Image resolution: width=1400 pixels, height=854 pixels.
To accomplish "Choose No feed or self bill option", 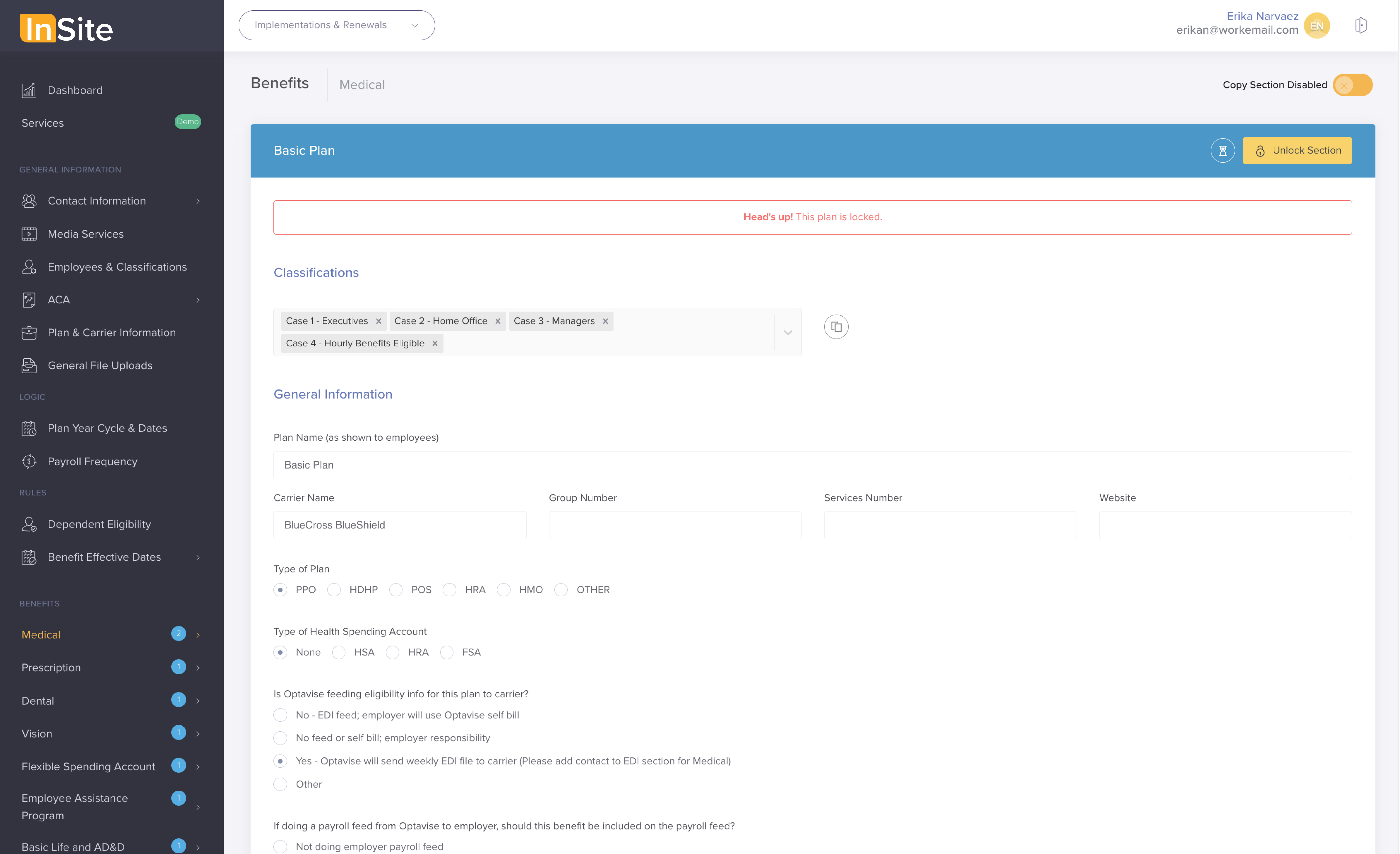I will pos(280,738).
